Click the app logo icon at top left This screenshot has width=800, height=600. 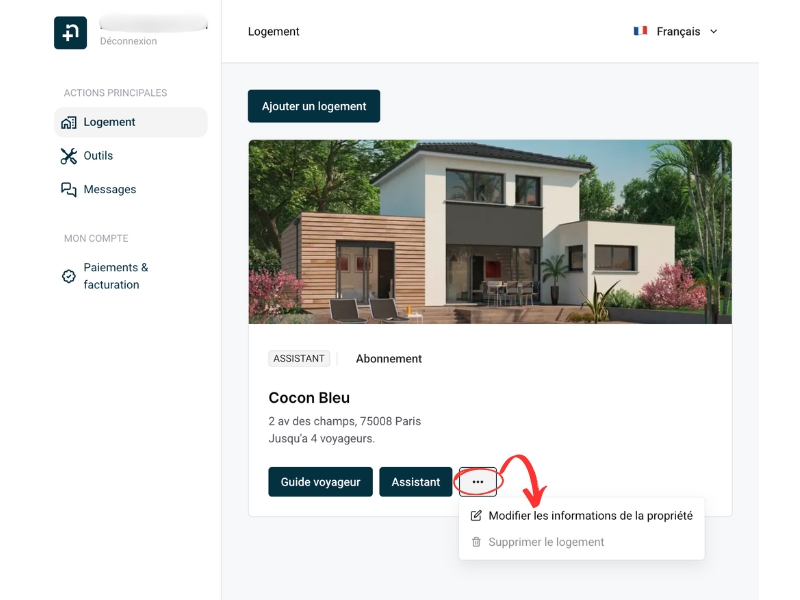(70, 33)
